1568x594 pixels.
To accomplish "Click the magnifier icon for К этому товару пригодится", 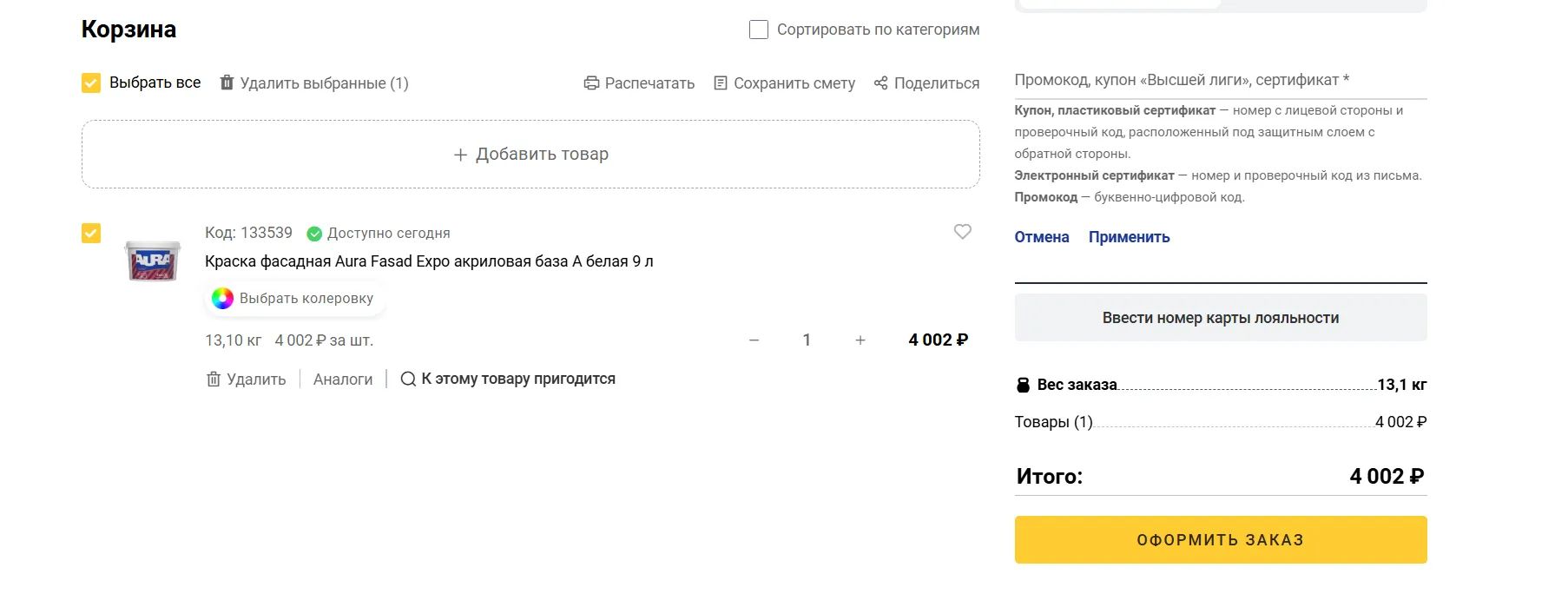I will (407, 379).
